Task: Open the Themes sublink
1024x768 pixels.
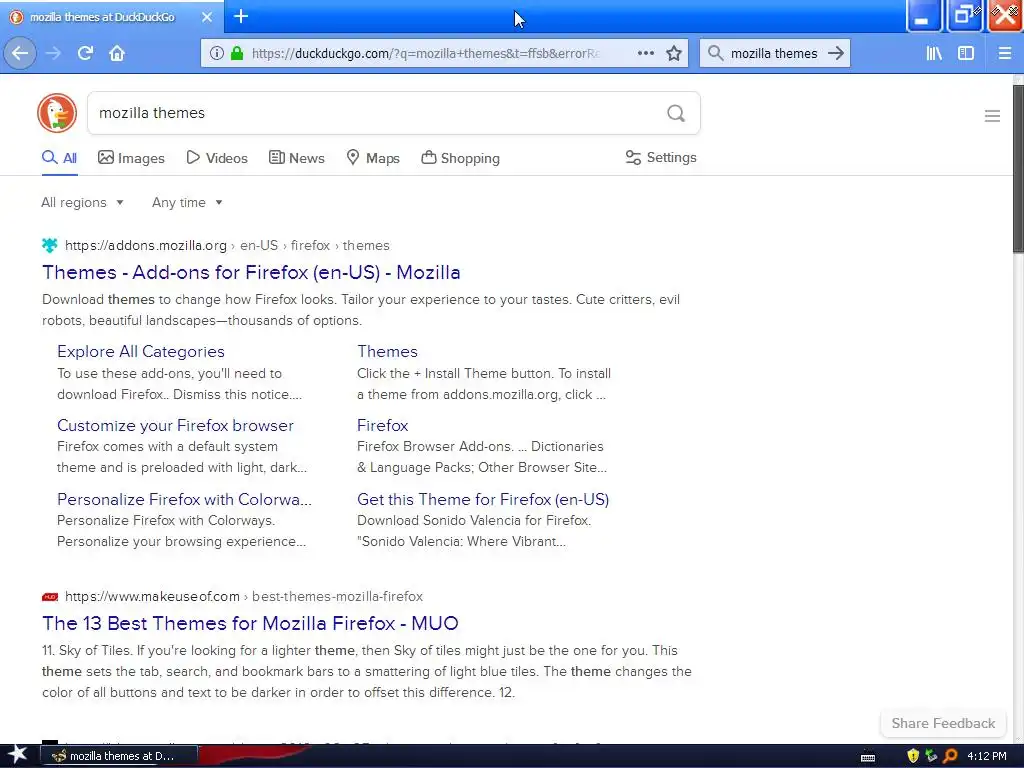Action: click(x=387, y=351)
